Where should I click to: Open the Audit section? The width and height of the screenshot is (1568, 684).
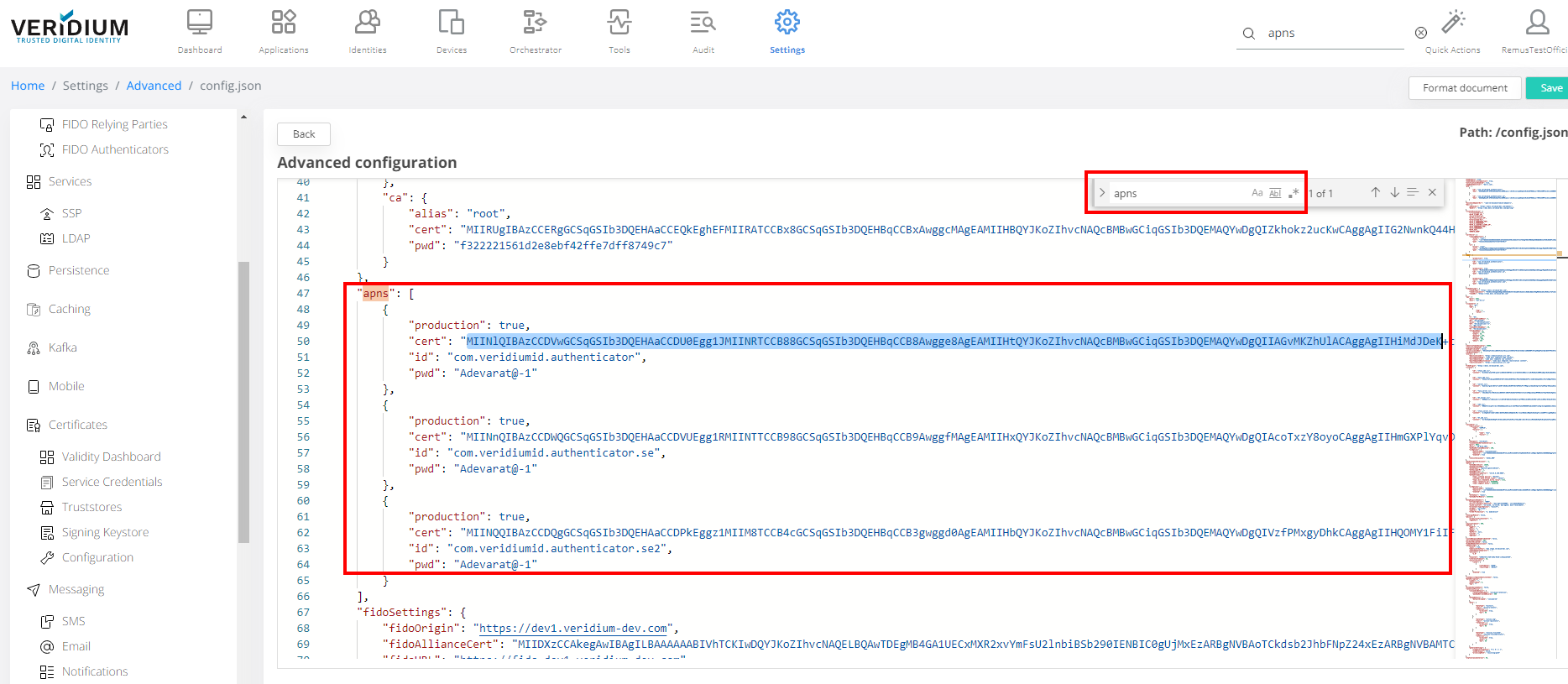coord(703,23)
